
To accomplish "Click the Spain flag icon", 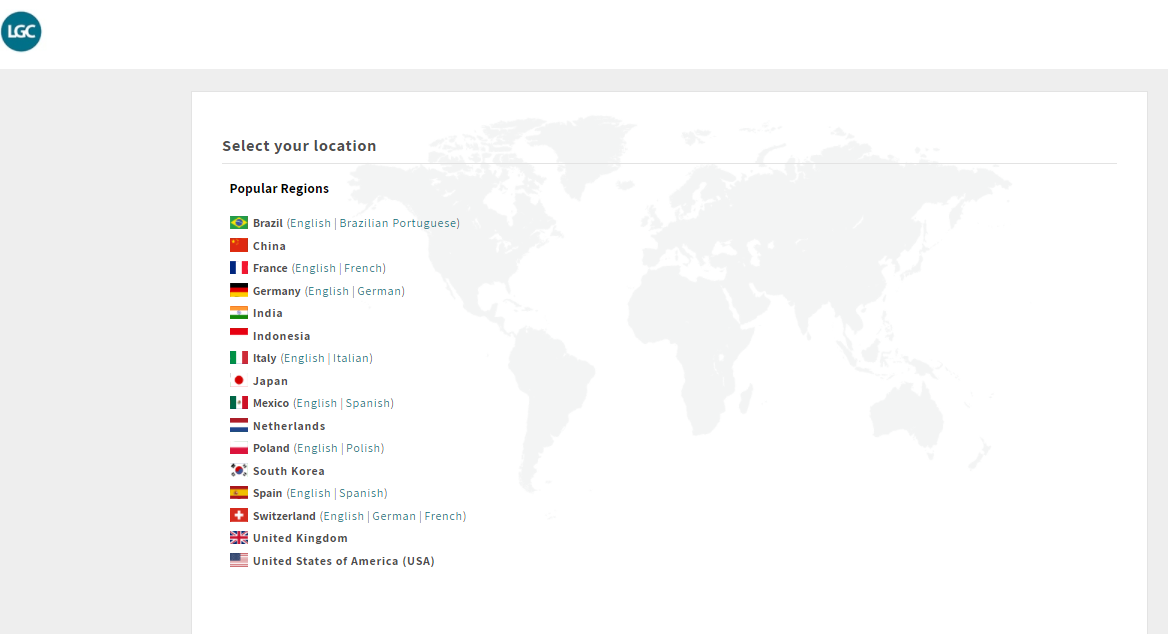I will tap(238, 492).
